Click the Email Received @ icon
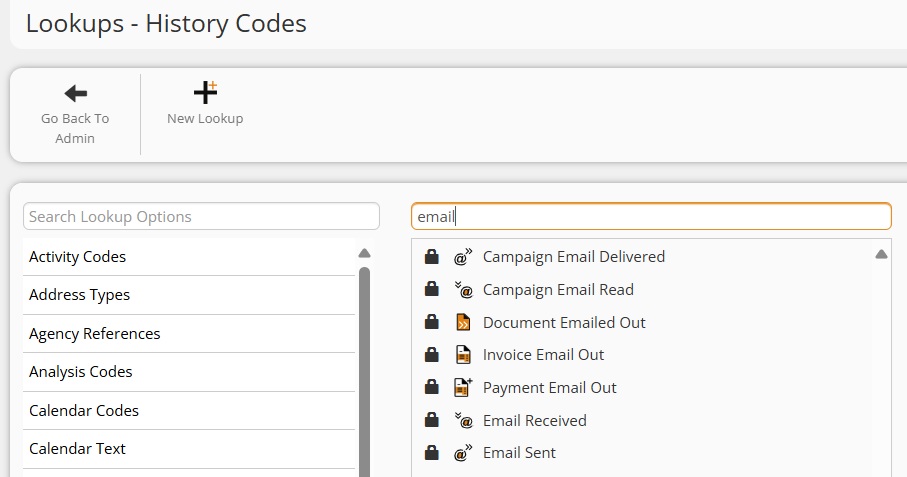907x477 pixels. point(463,420)
